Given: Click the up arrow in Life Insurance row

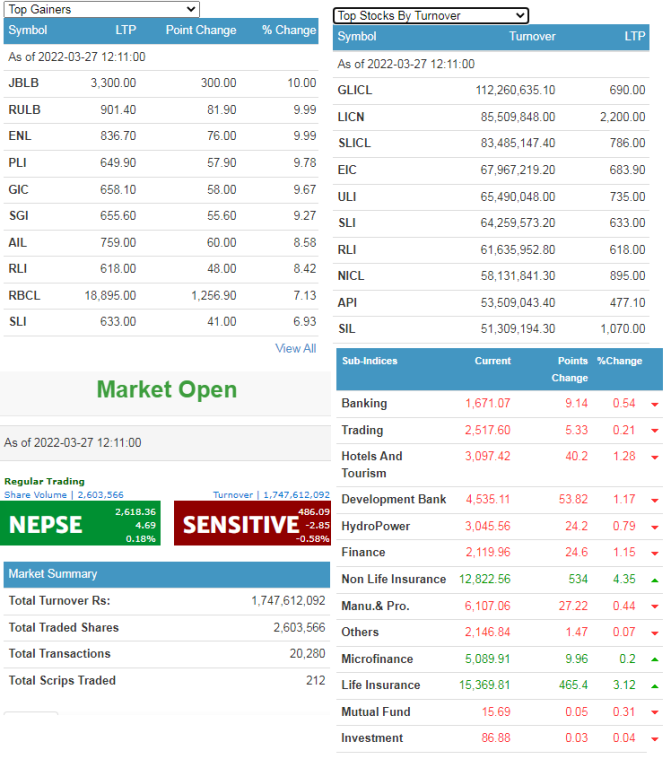Looking at the screenshot, I should [x=654, y=686].
